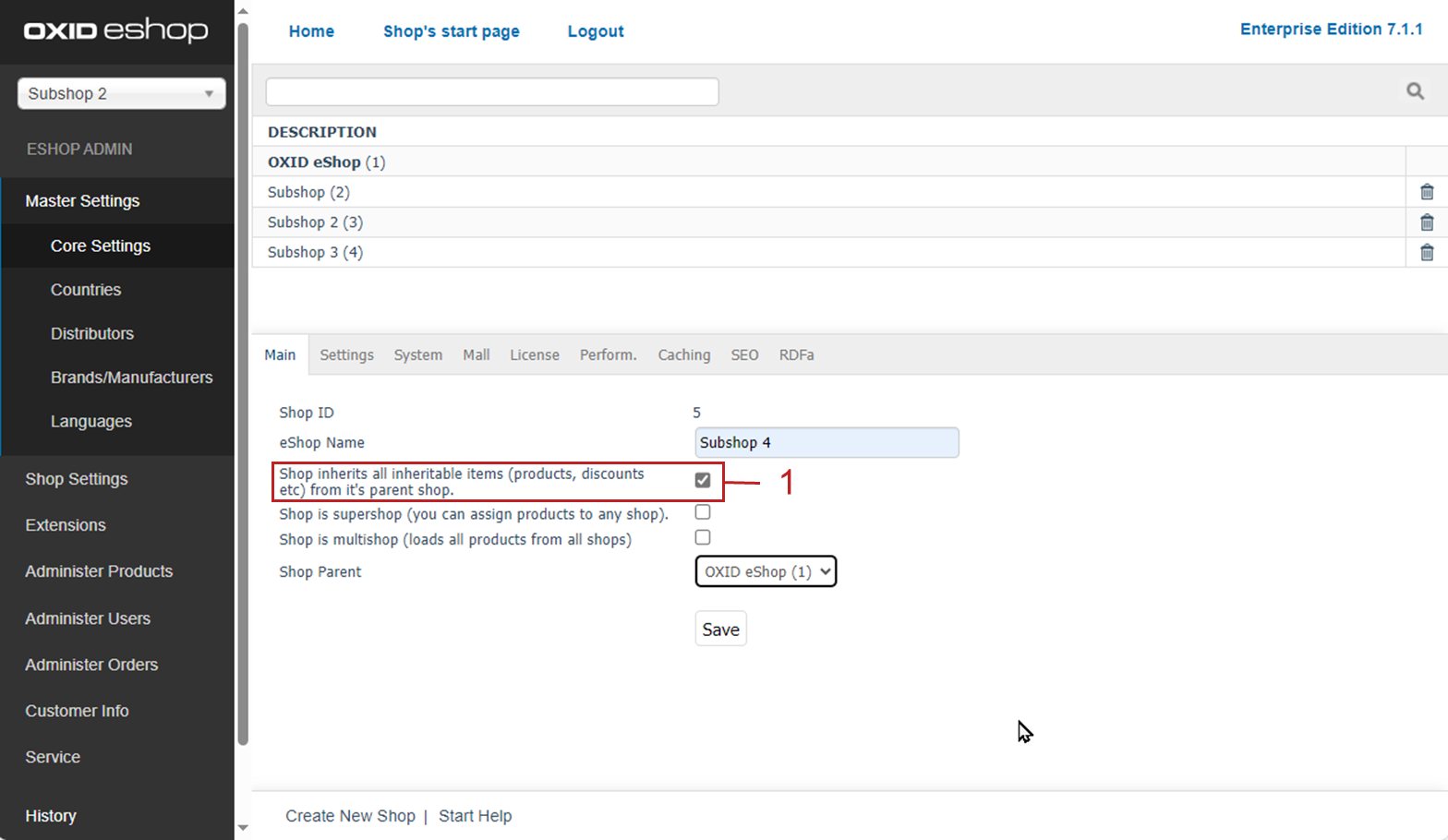Enable the shop is supershop checkbox
This screenshot has width=1448, height=840.
pos(703,512)
